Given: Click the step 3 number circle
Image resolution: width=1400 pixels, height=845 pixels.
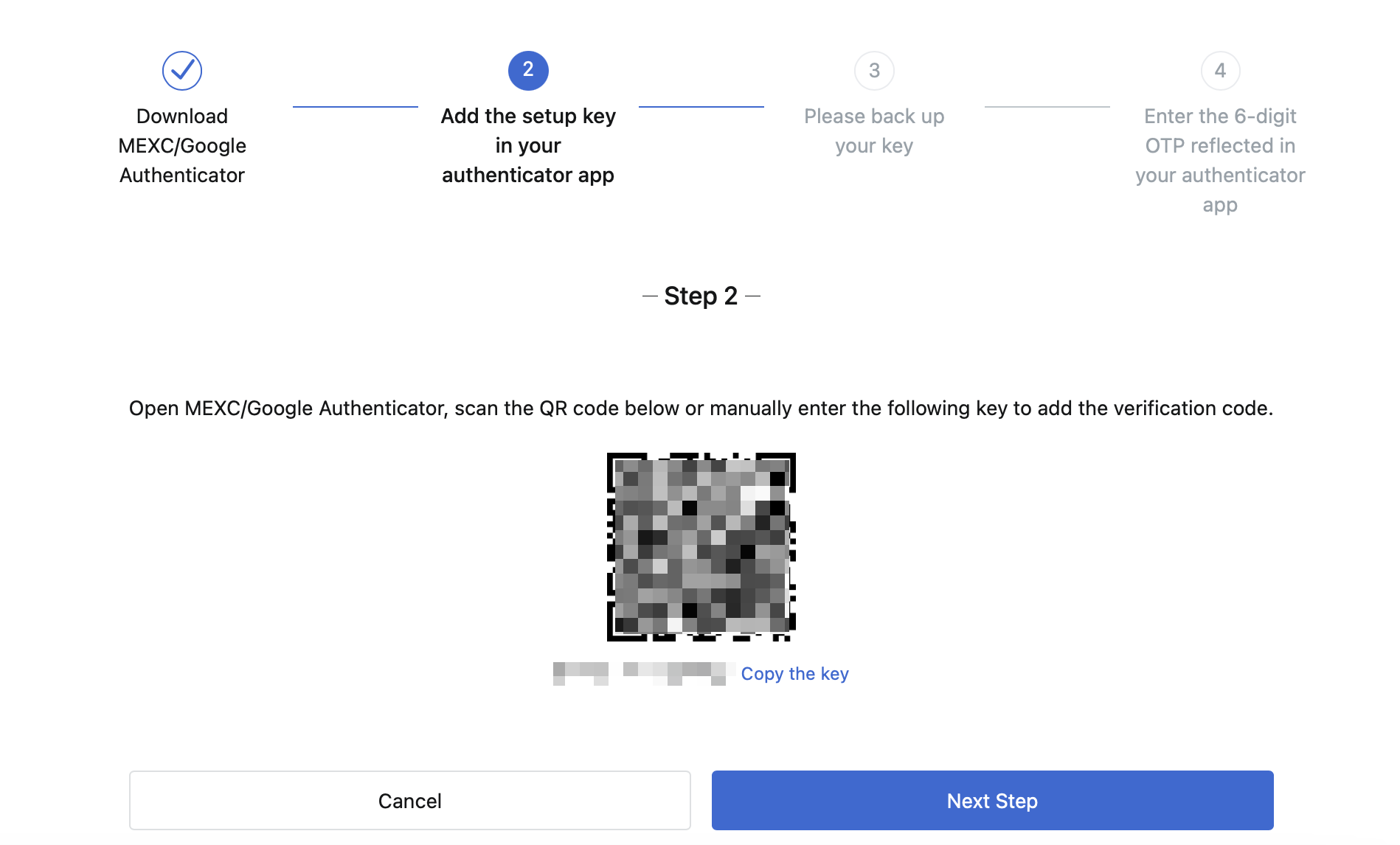Looking at the screenshot, I should [x=874, y=71].
